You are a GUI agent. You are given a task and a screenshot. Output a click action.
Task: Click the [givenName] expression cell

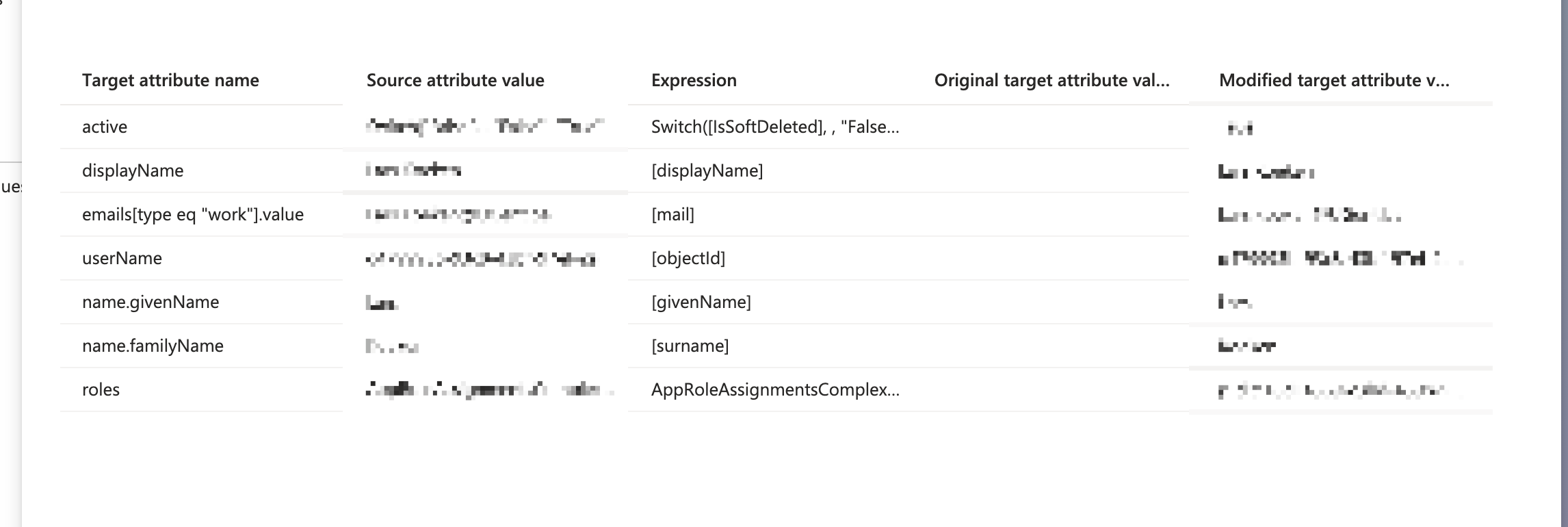(x=702, y=302)
